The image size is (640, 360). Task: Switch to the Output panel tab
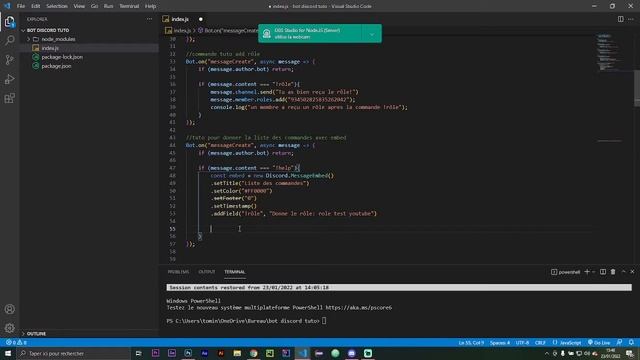click(x=207, y=272)
